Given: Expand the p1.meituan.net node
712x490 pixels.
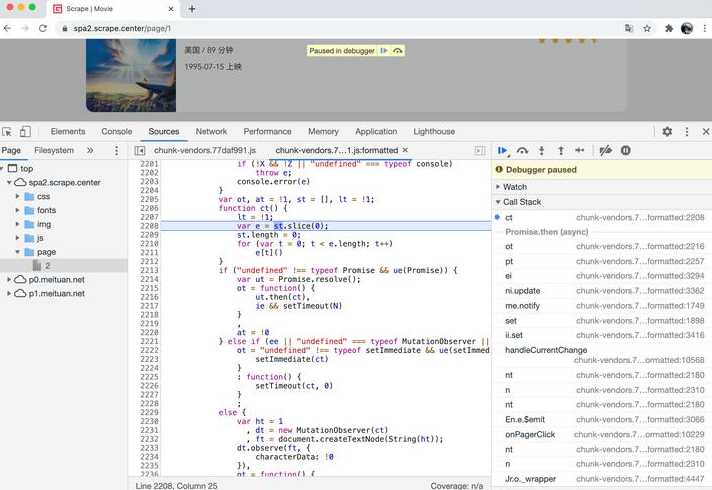Looking at the screenshot, I should point(9,293).
